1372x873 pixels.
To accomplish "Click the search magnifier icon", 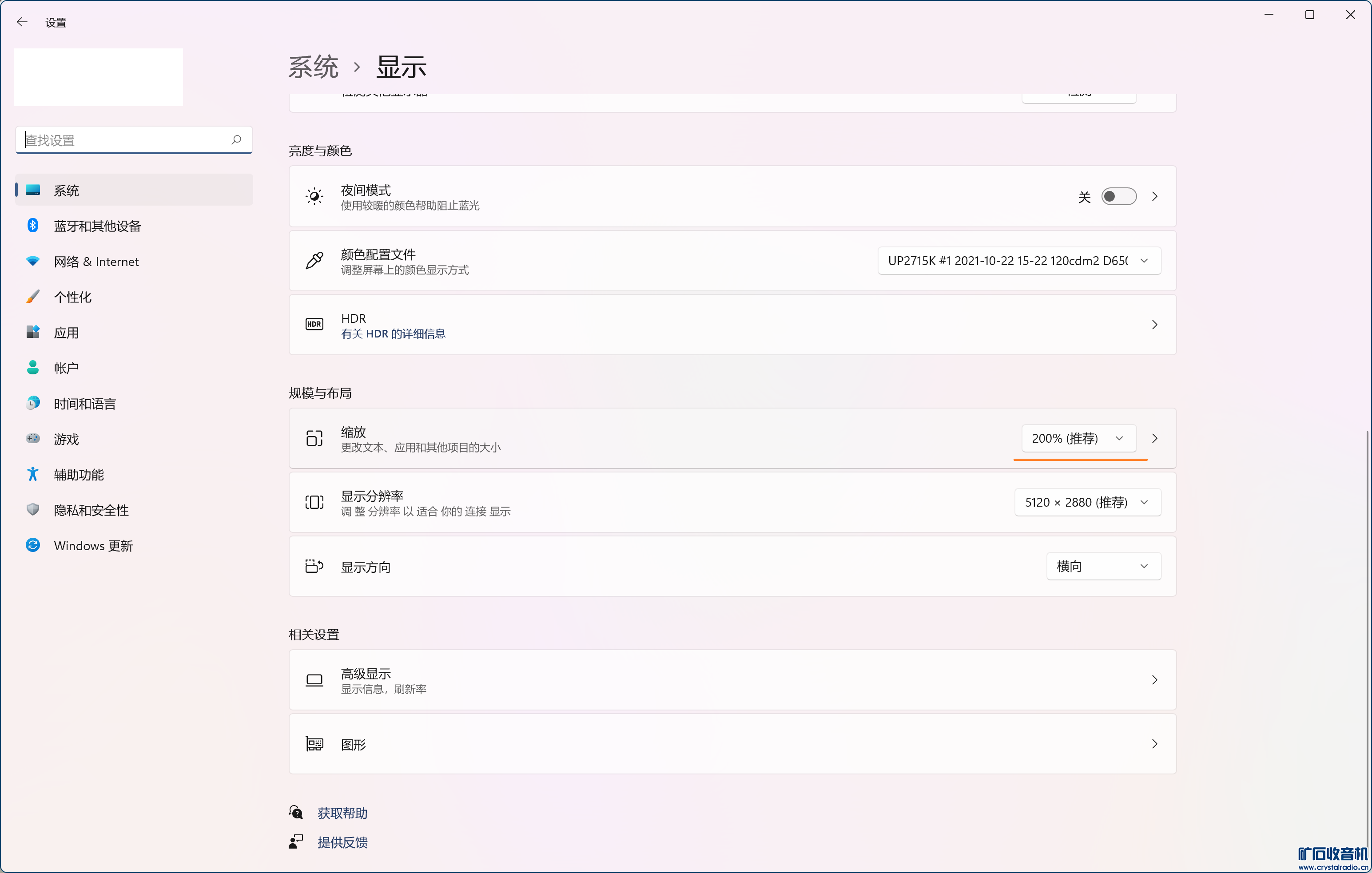I will (236, 139).
